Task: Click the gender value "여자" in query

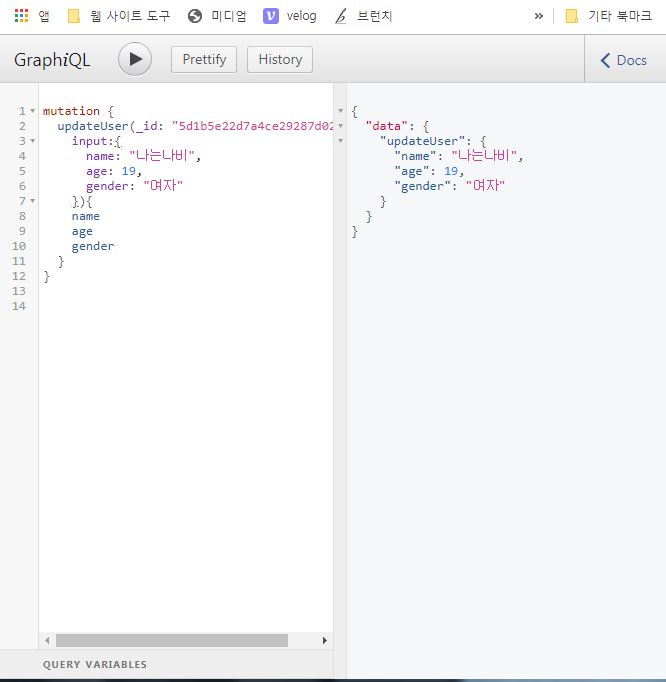Action: tap(163, 186)
